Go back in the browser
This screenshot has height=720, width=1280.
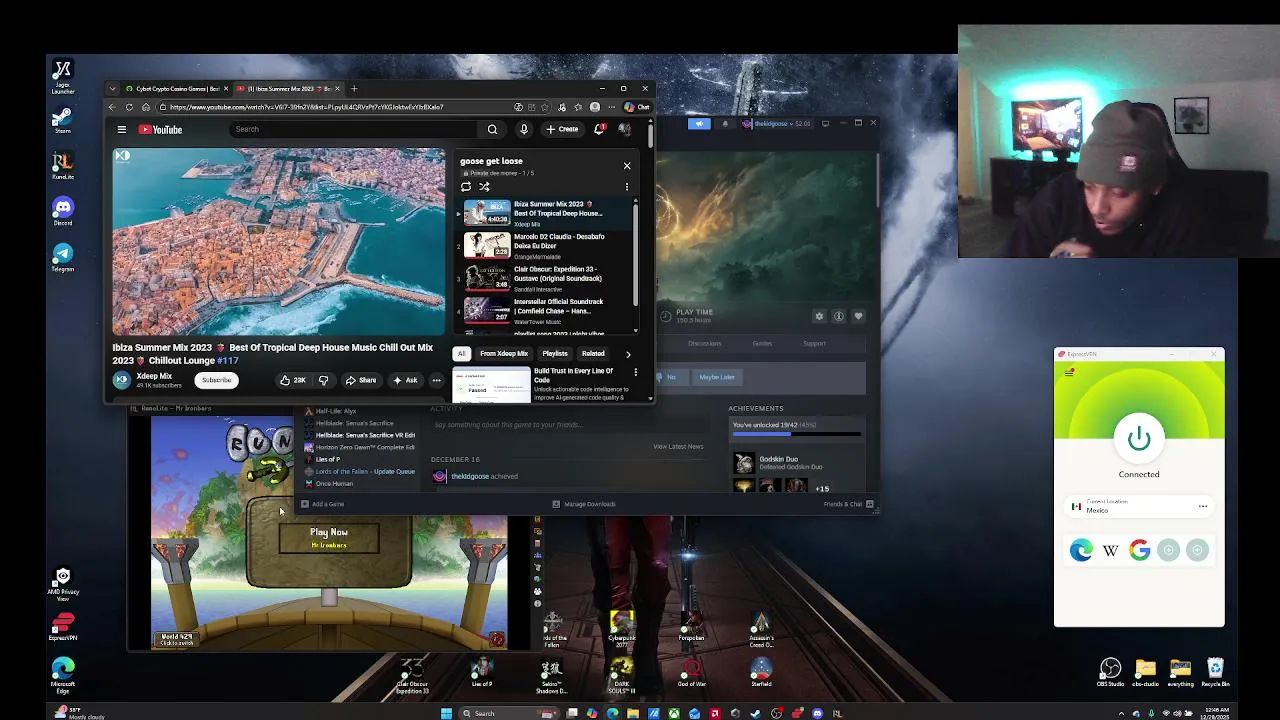(x=112, y=107)
